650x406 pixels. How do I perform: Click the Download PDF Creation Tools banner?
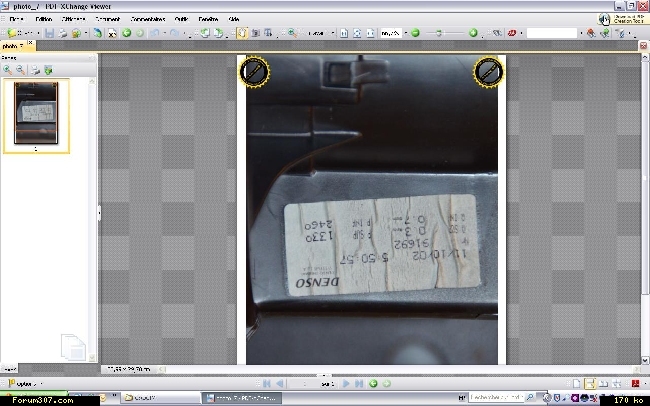621,19
